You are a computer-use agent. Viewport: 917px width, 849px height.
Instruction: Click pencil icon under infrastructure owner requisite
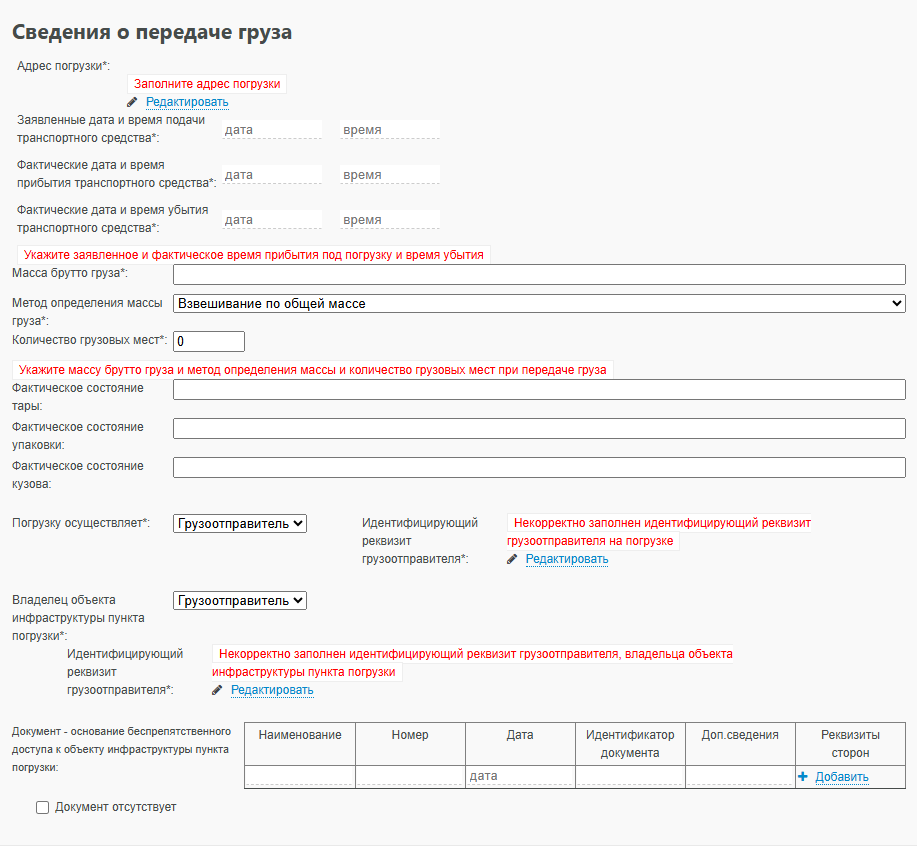coord(217,691)
